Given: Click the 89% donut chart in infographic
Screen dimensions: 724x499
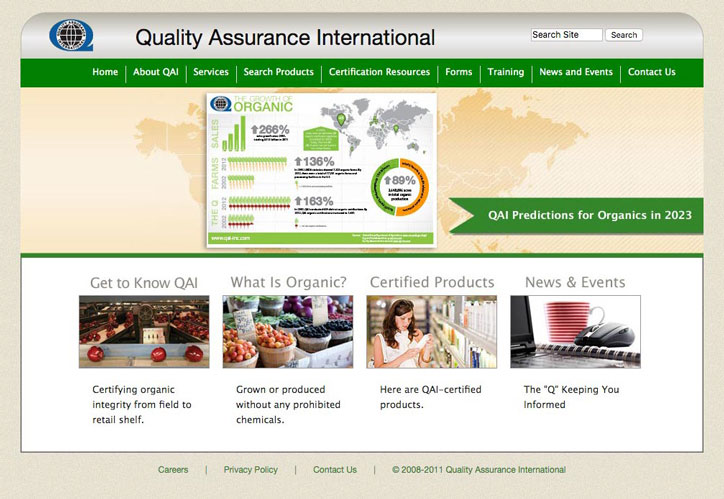Looking at the screenshot, I should click(400, 187).
